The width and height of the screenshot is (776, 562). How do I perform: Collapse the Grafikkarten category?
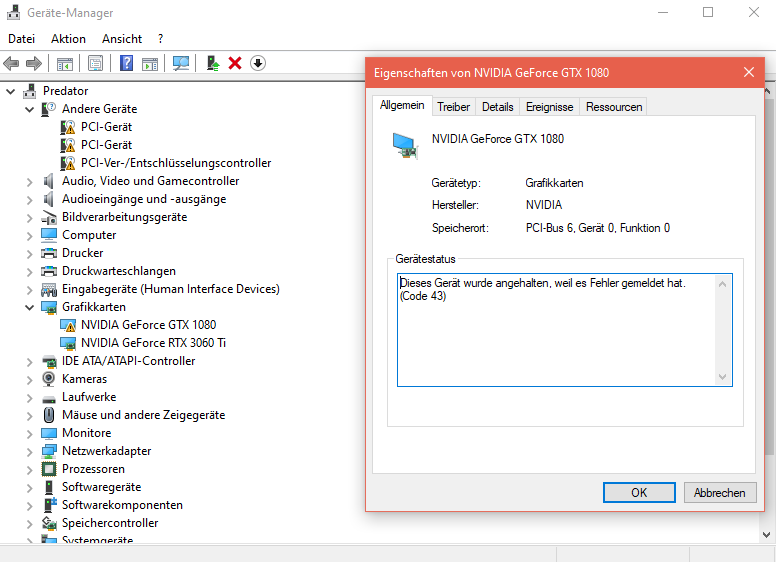click(x=30, y=308)
